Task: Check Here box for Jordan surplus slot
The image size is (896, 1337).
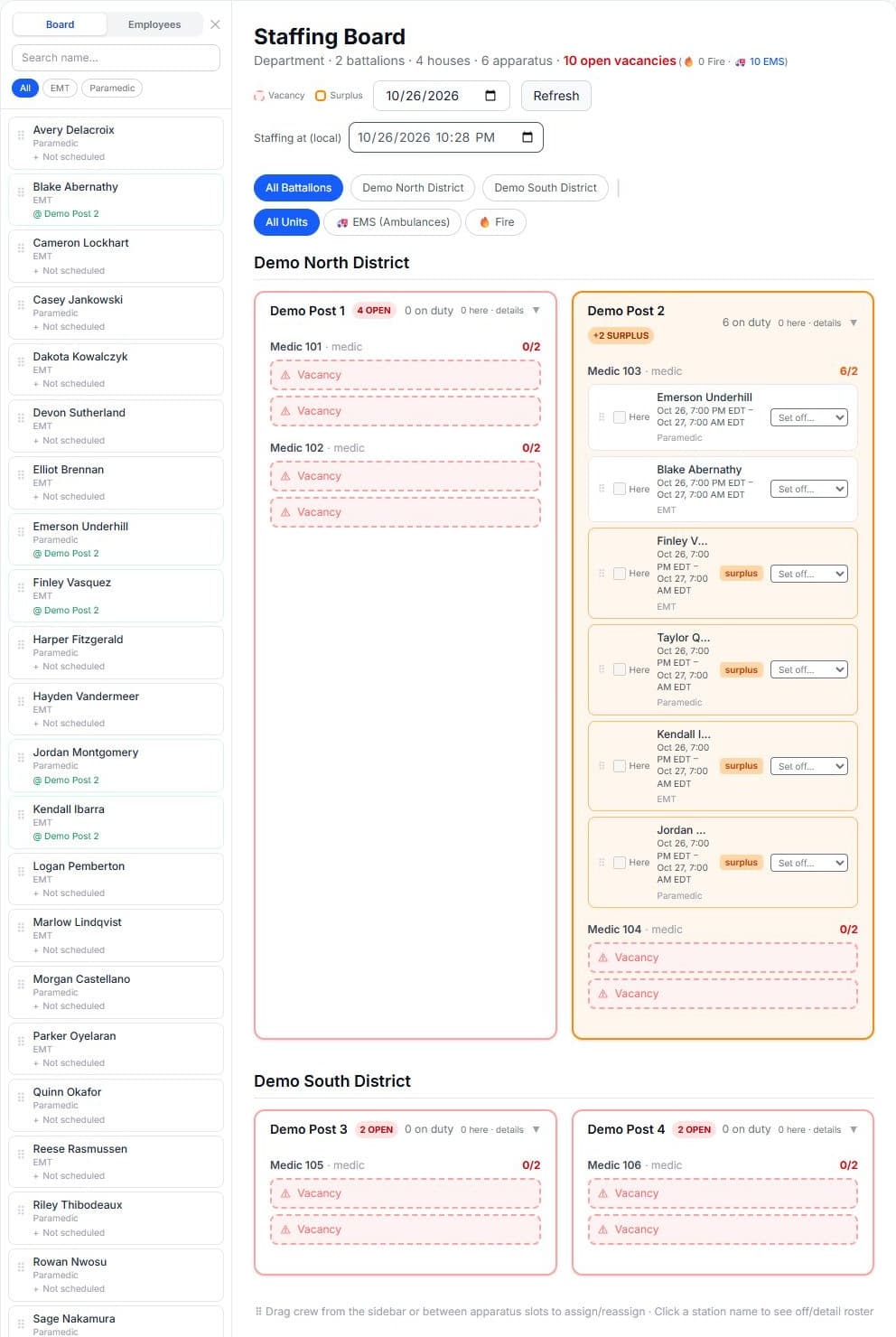Action: tap(620, 863)
